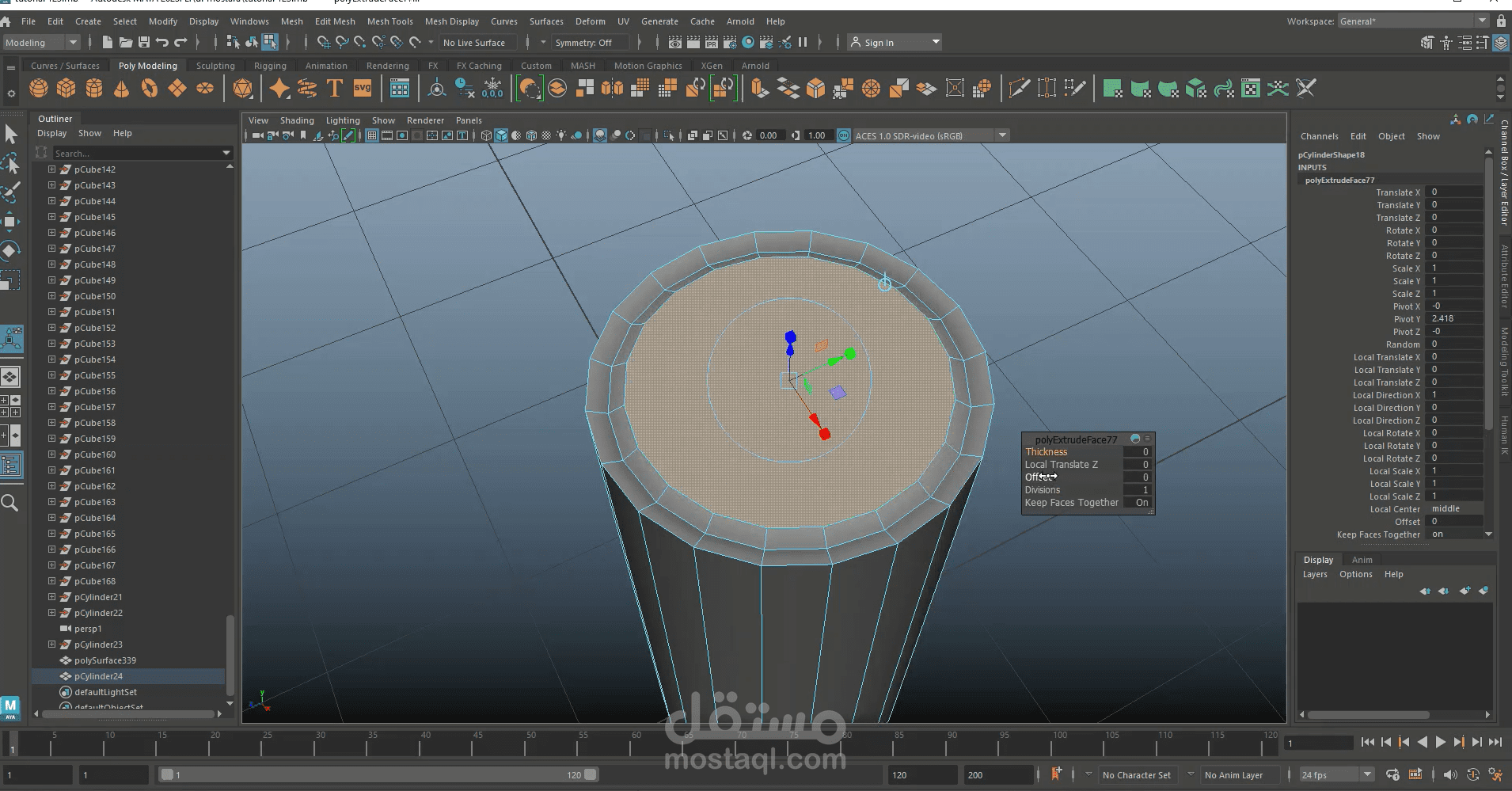This screenshot has height=791, width=1512.
Task: Create a polygon cube from the shelf
Action: (66, 89)
